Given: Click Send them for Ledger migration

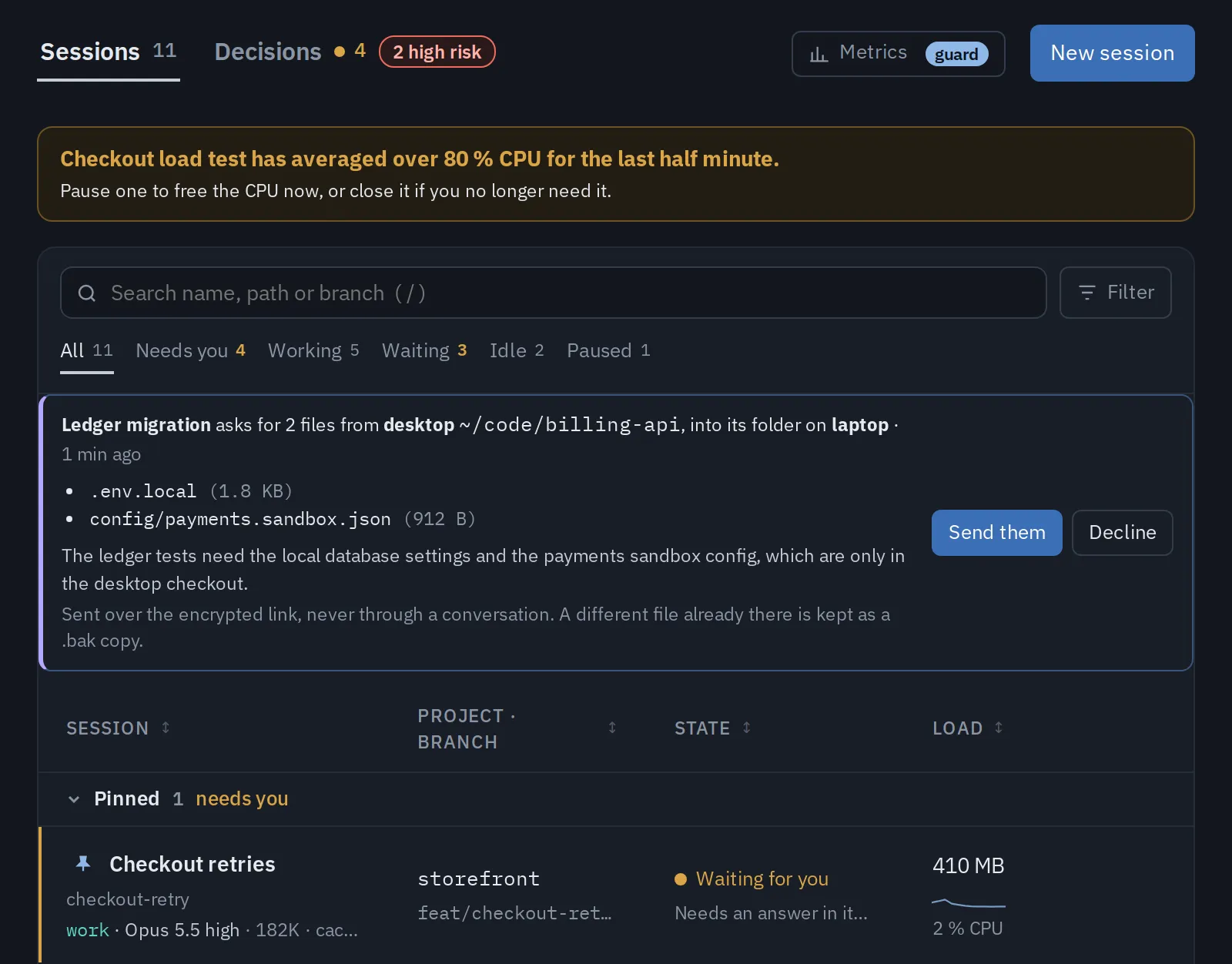Looking at the screenshot, I should coord(997,533).
